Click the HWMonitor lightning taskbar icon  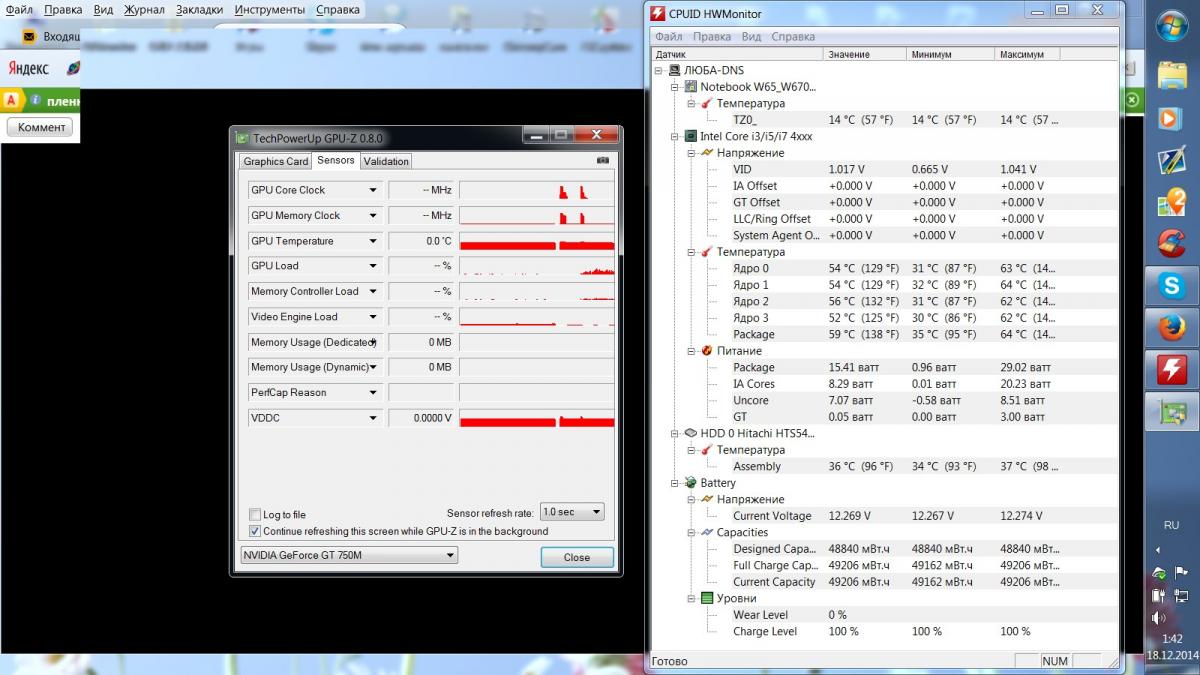[1171, 370]
